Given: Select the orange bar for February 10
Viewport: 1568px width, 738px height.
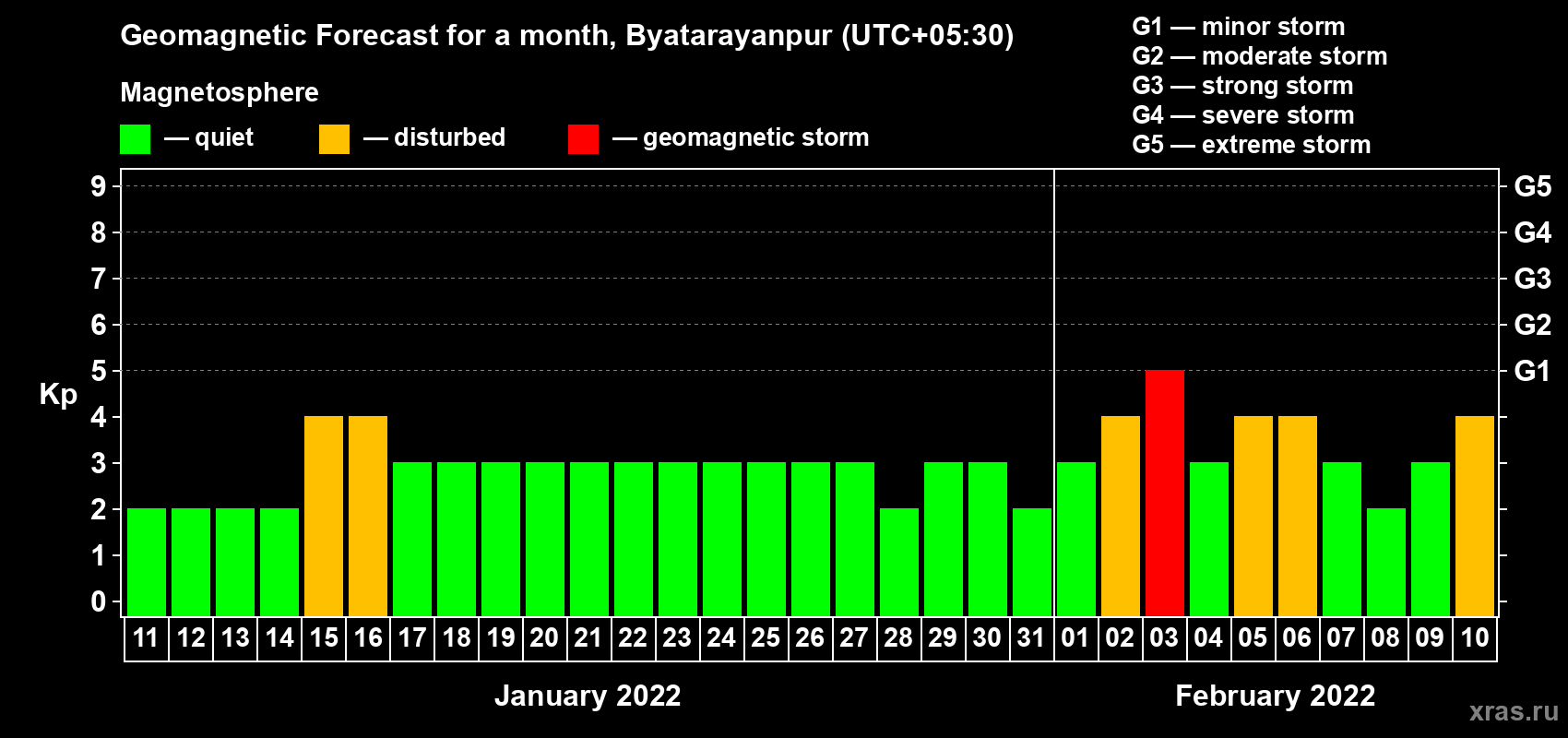Looking at the screenshot, I should pos(1475,517).
